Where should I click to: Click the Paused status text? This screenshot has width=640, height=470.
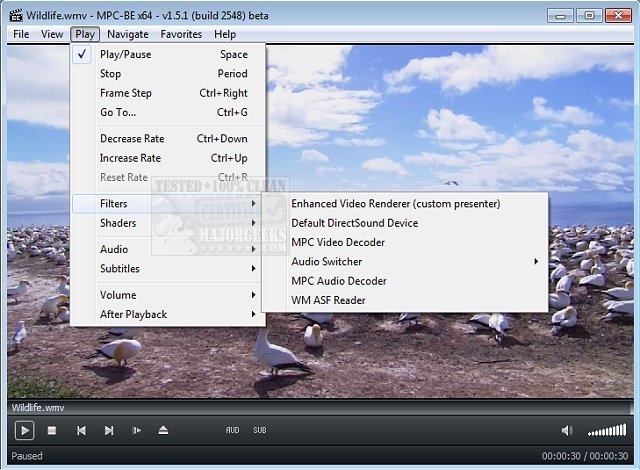click(27, 456)
